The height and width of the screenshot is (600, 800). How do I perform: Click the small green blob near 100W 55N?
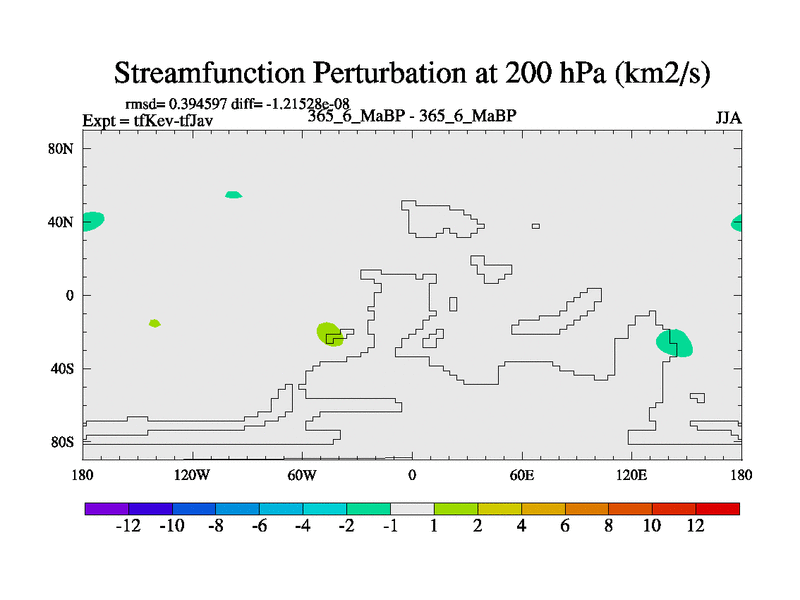coord(233,194)
